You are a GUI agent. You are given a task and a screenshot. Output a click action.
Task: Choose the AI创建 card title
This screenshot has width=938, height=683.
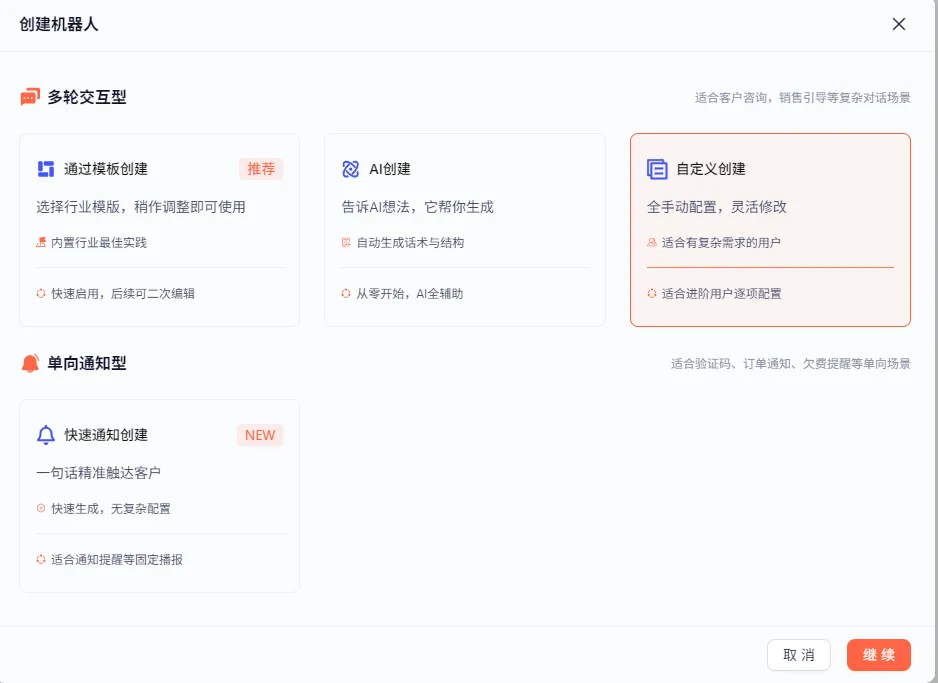pos(390,169)
